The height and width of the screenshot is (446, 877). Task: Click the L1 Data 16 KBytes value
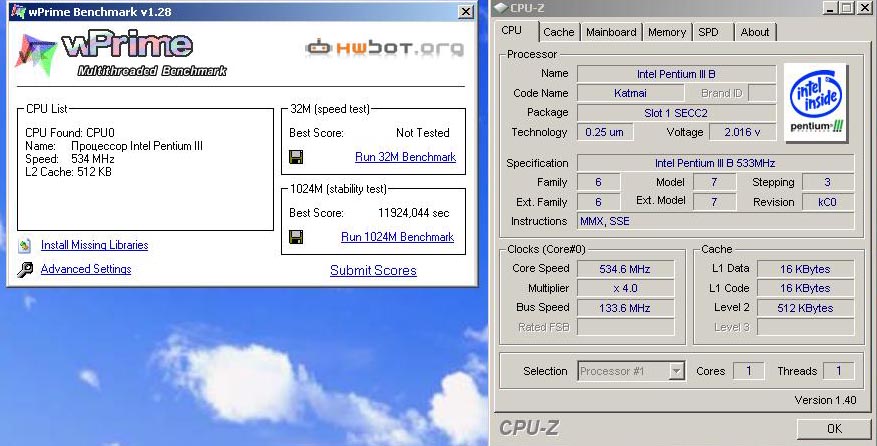point(805,269)
